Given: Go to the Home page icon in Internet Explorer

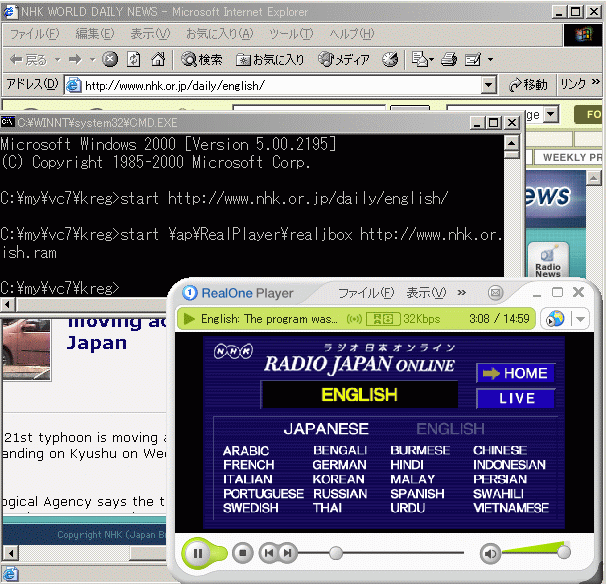Looking at the screenshot, I should 158,60.
